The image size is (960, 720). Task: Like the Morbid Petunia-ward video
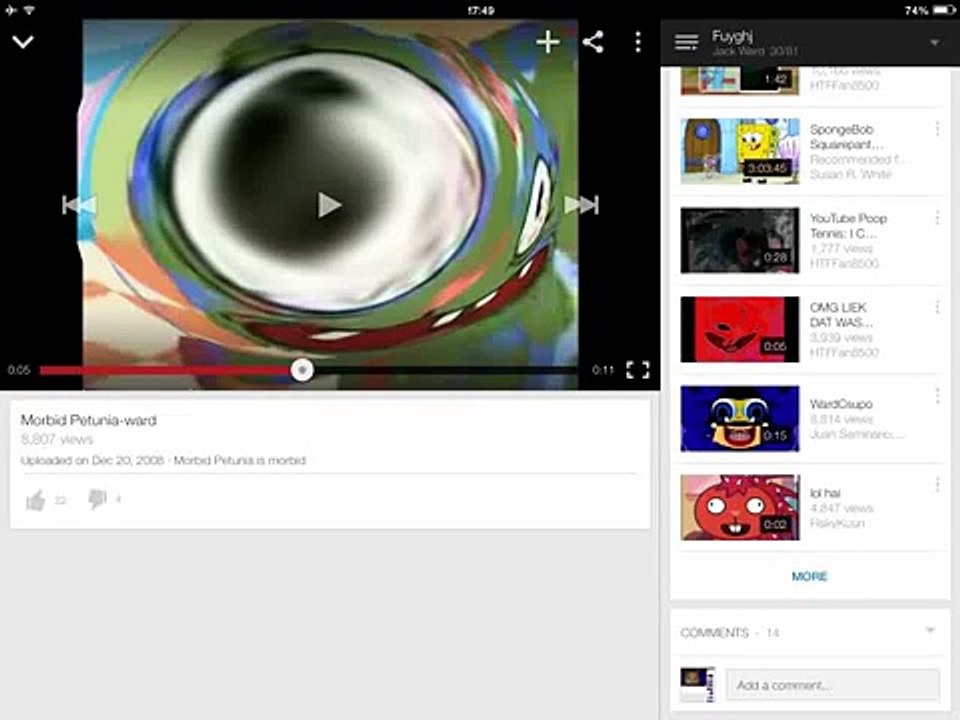(x=36, y=500)
